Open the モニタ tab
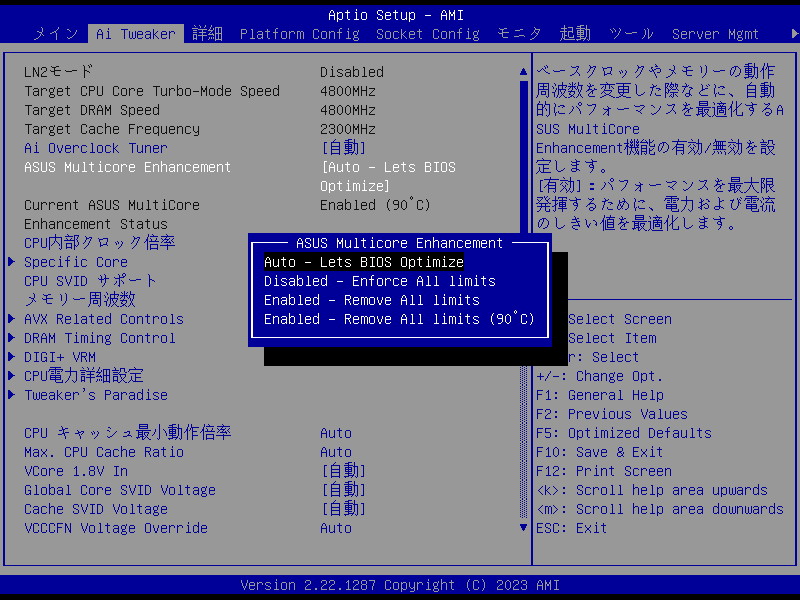The height and width of the screenshot is (600, 800). click(x=519, y=34)
